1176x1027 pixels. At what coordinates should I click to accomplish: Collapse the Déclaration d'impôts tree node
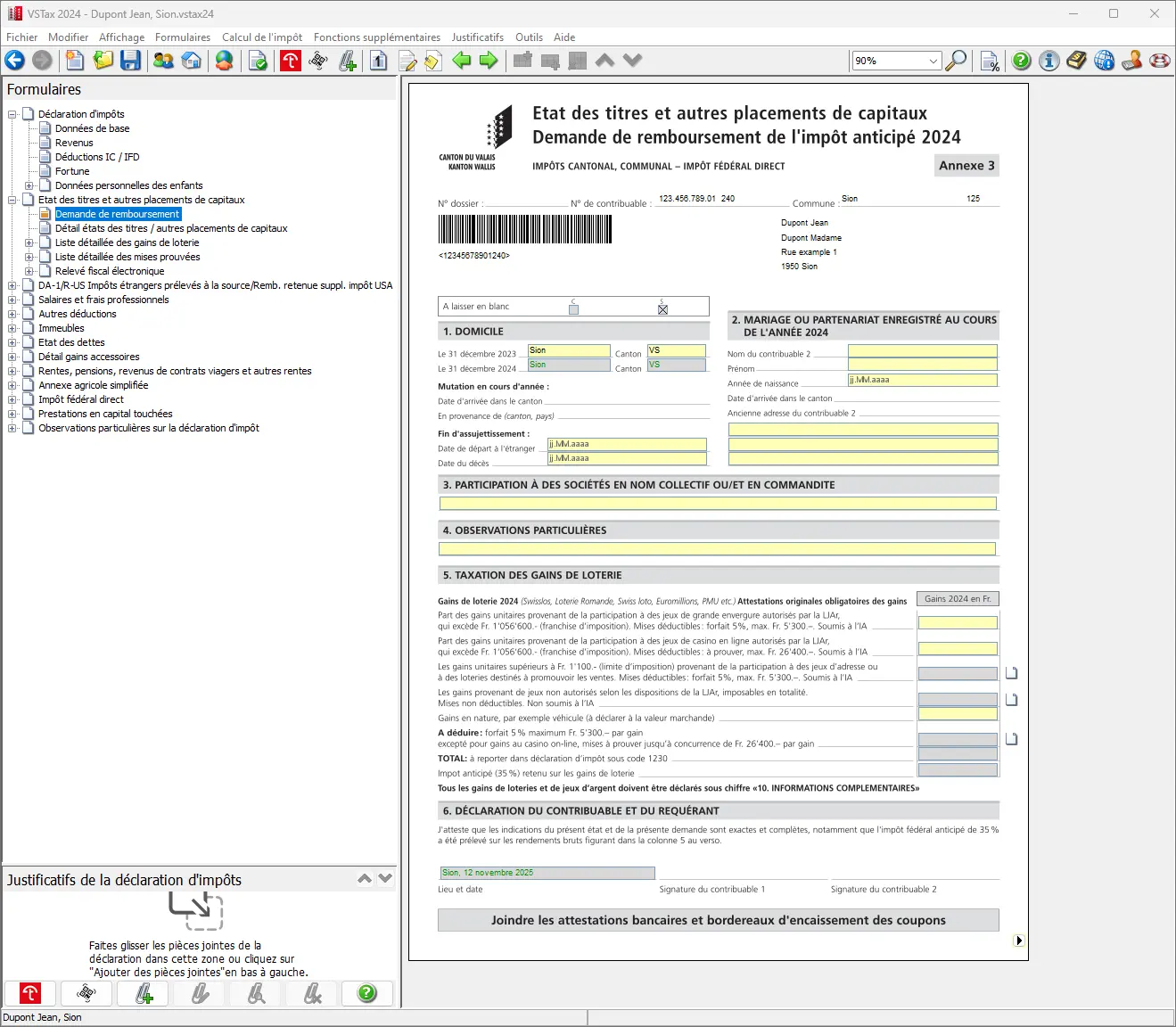coord(12,114)
